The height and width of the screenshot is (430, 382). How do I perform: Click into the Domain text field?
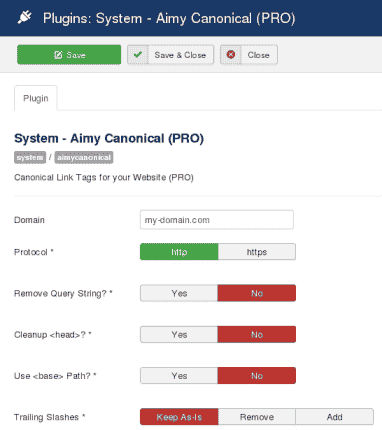[217, 220]
